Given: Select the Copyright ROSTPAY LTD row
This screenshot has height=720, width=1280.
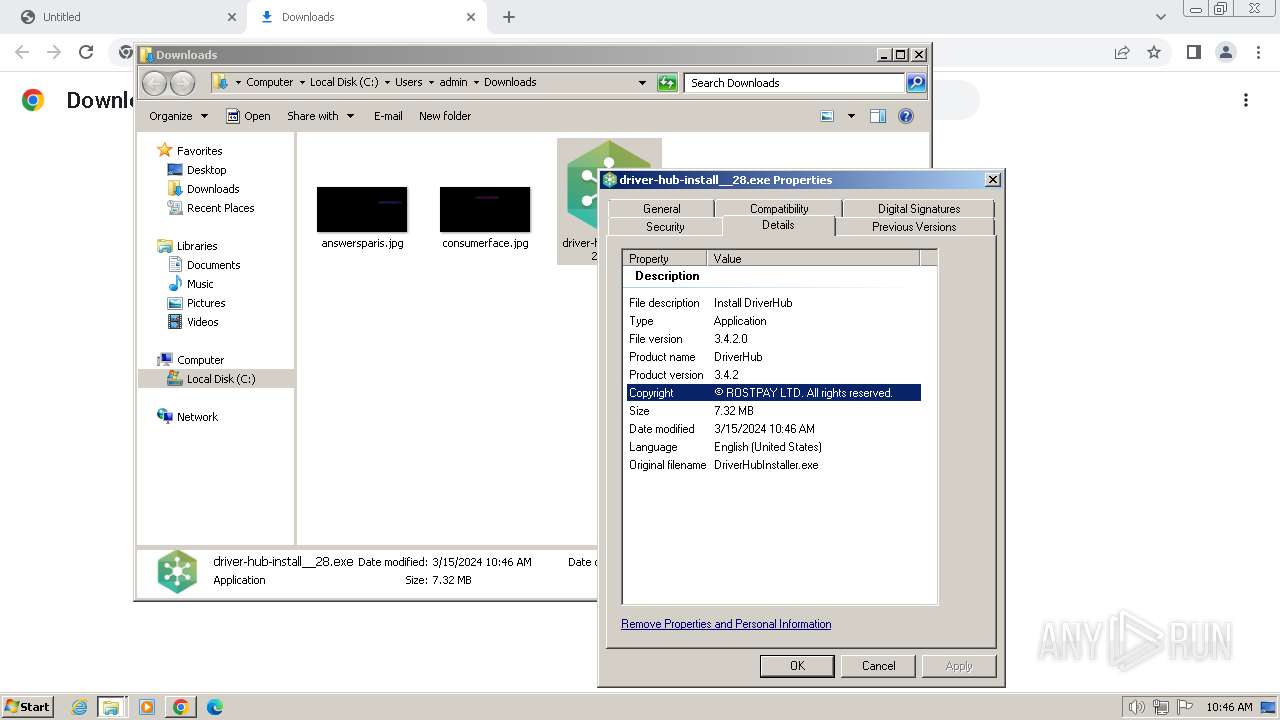Looking at the screenshot, I should (774, 393).
